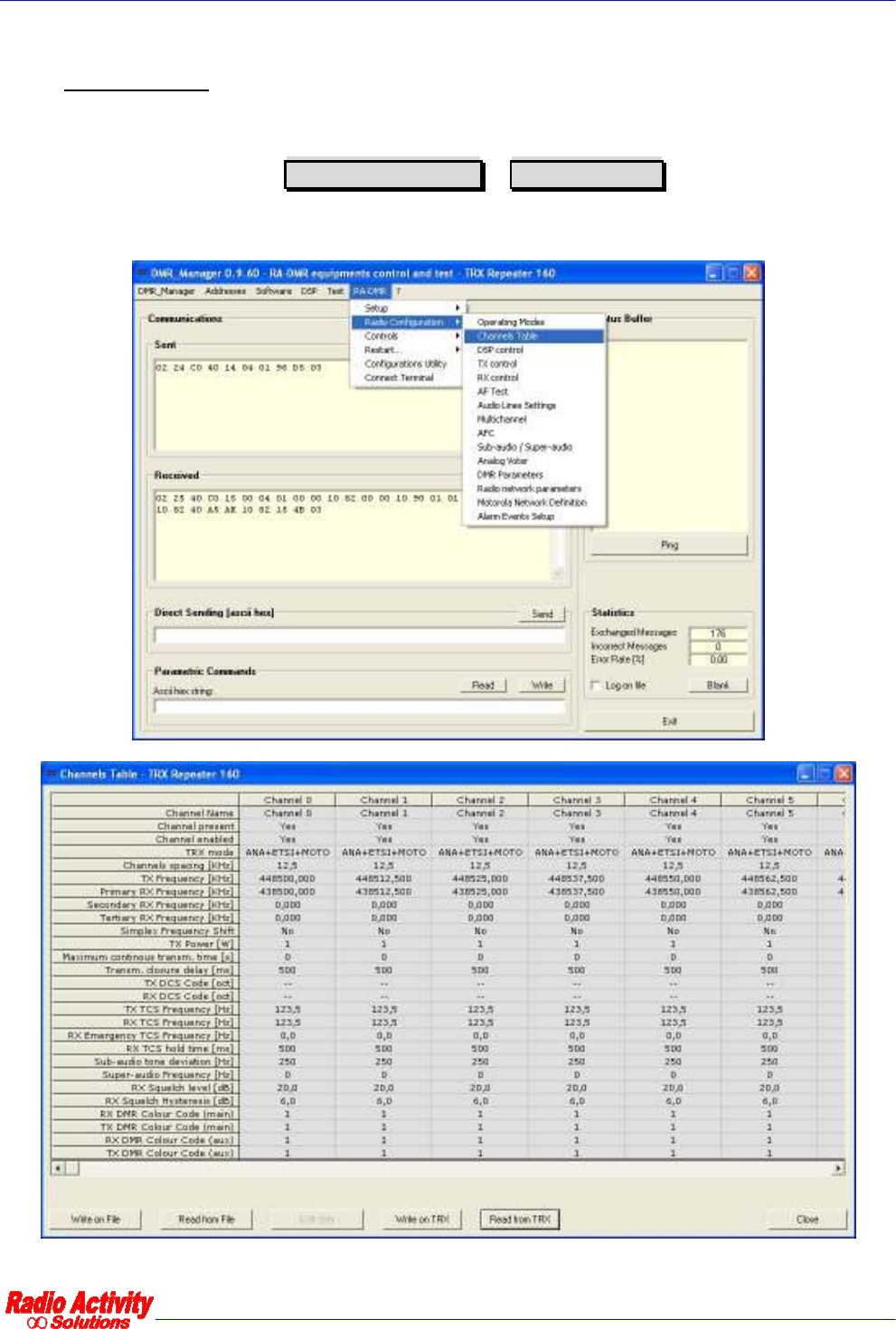Click the Read from File button

206,1220
